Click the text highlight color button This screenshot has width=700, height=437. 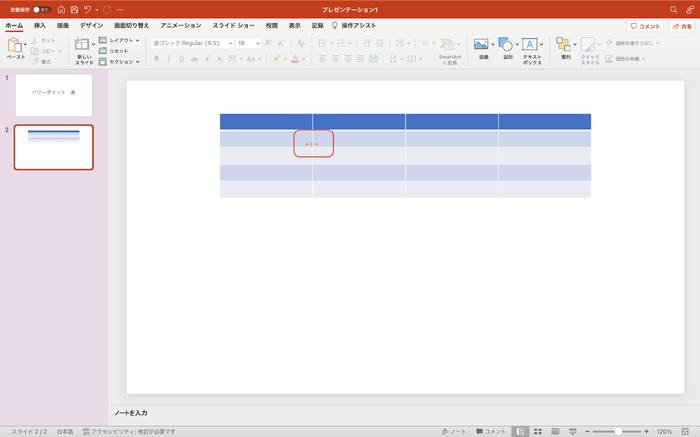pos(276,58)
